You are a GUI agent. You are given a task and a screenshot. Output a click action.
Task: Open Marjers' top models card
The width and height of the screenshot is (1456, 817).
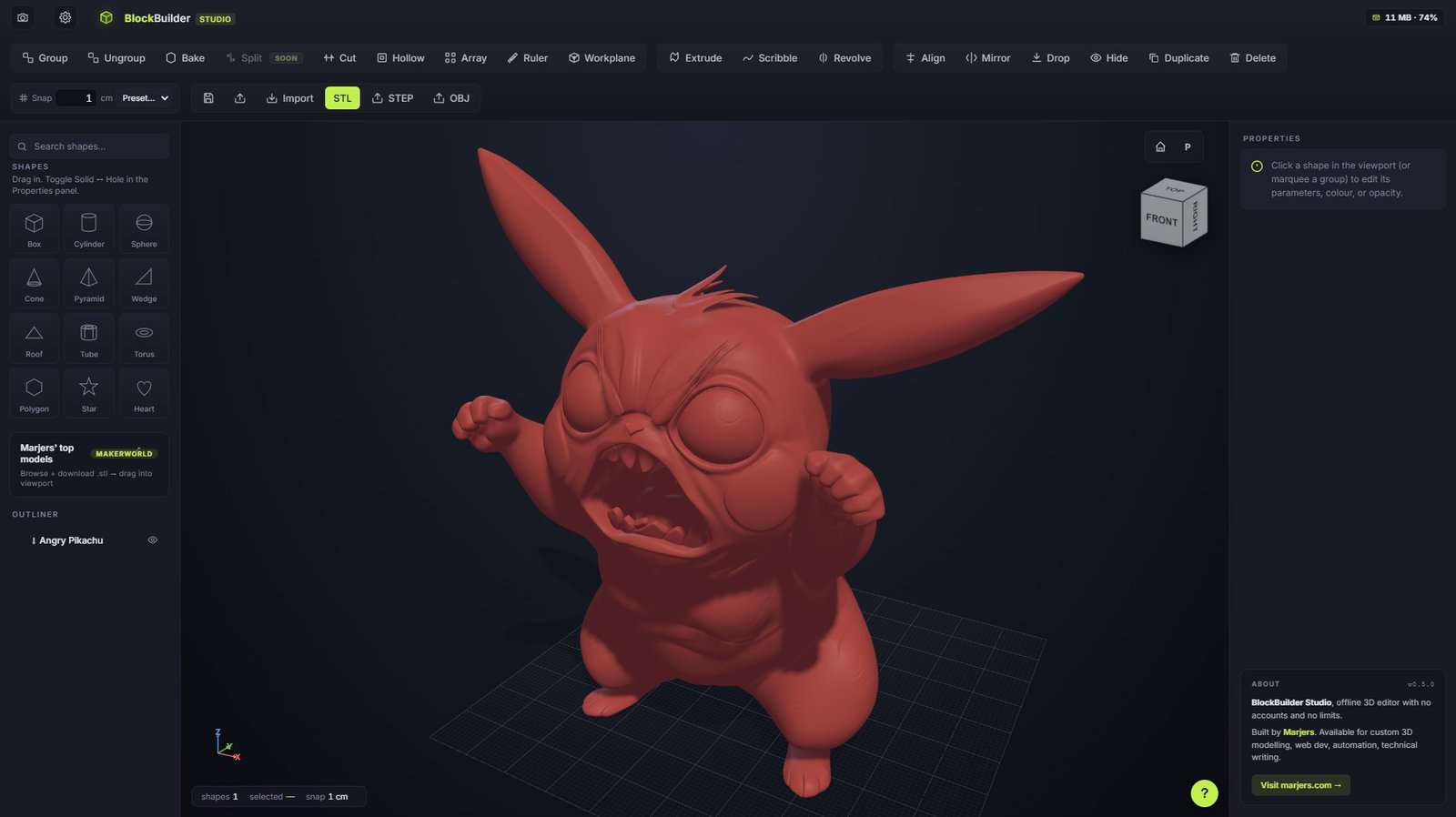click(x=89, y=465)
